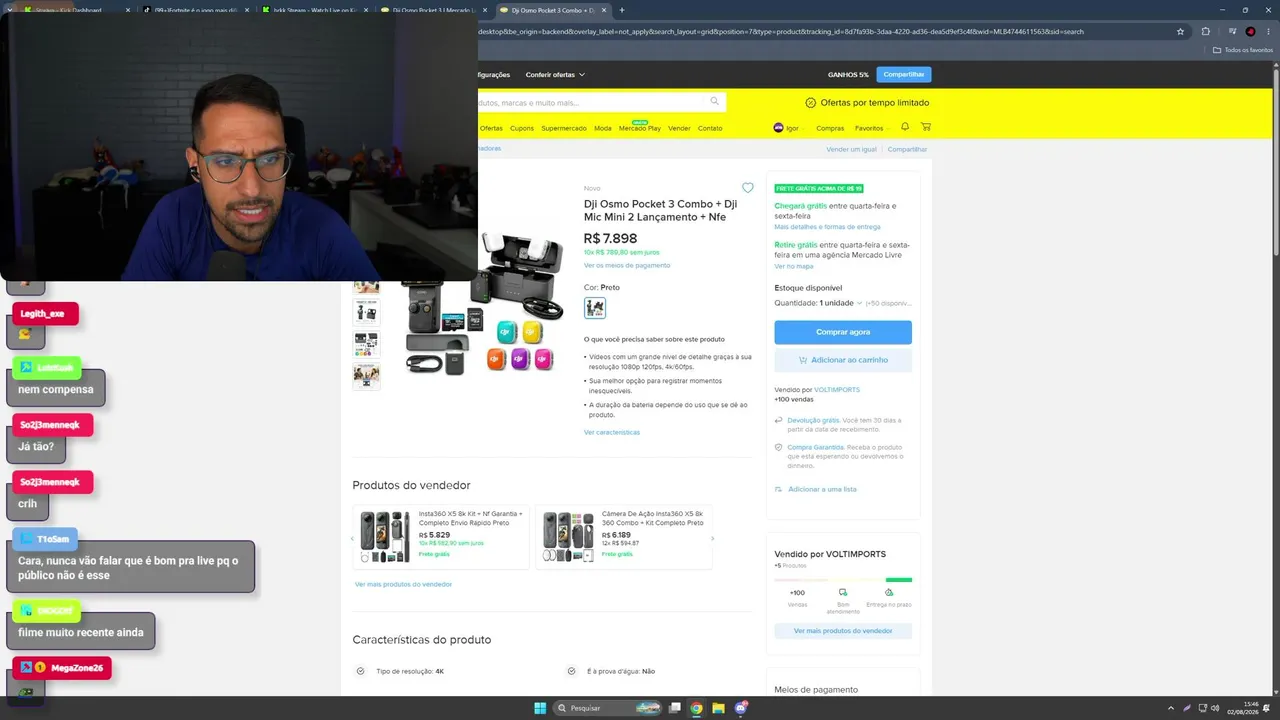The height and width of the screenshot is (720, 1280).
Task: Click the Vender um igual link
Action: pos(851,149)
